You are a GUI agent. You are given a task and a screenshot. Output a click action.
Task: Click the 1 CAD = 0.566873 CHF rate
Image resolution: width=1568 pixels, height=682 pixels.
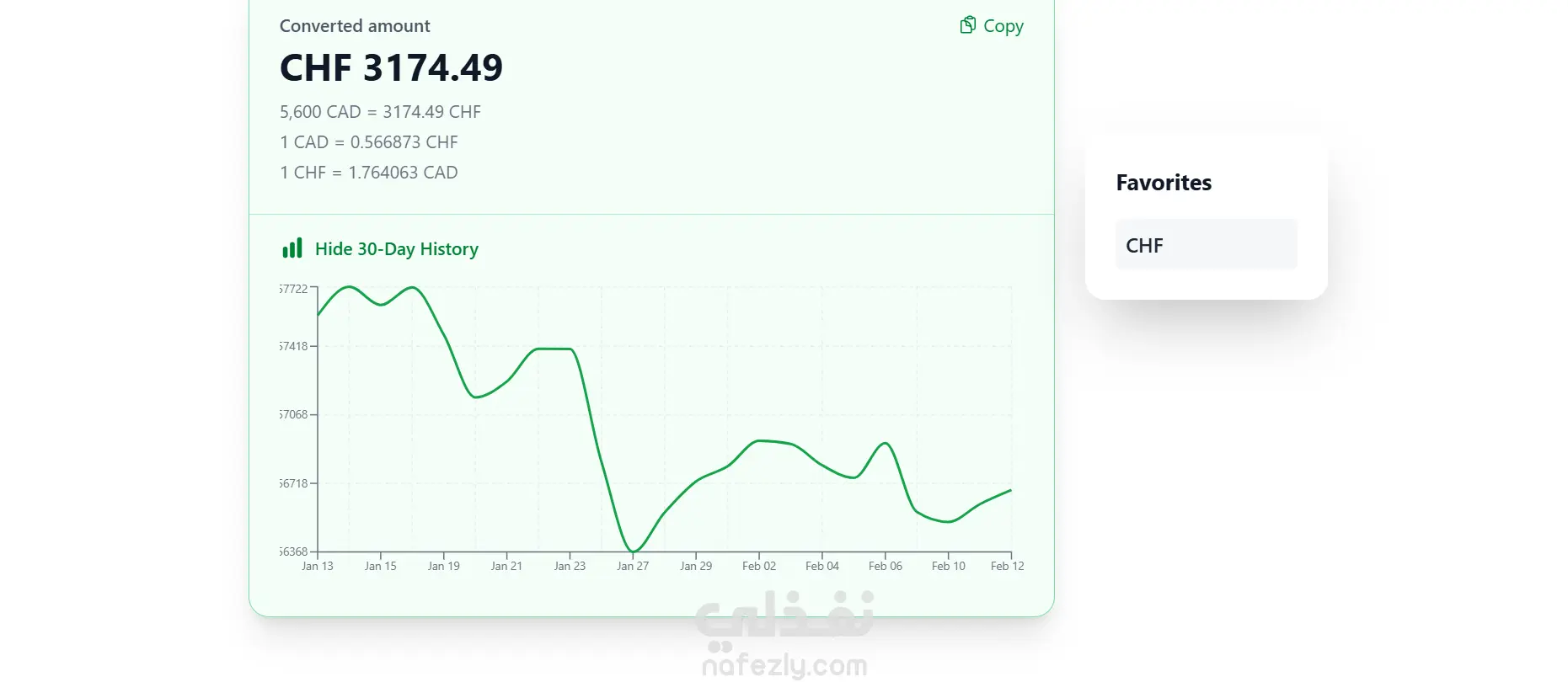tap(368, 142)
